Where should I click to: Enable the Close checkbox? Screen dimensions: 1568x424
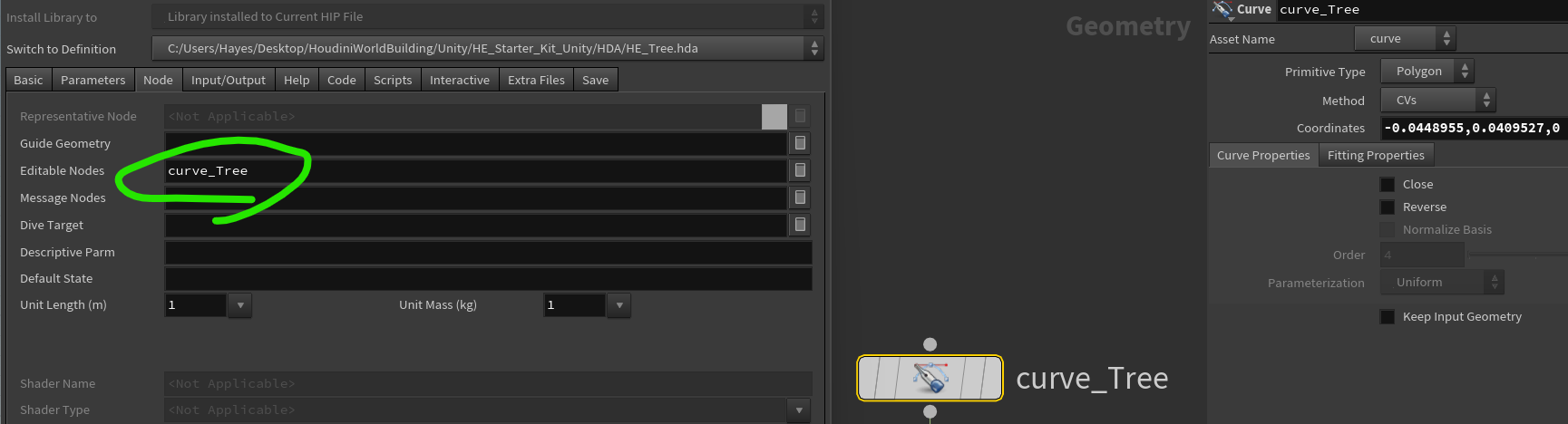1388,184
